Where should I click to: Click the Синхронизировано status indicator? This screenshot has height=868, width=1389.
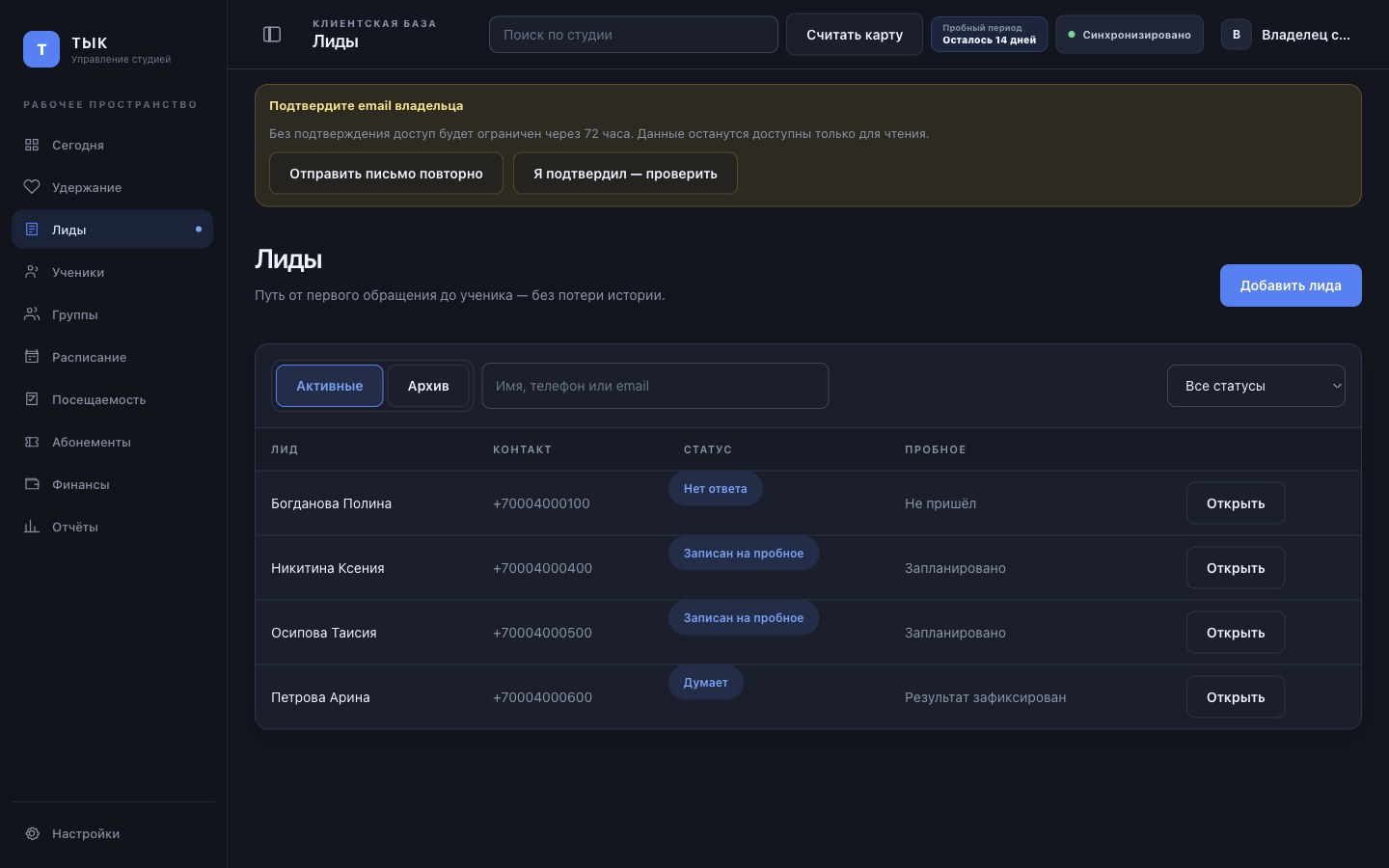tap(1130, 35)
